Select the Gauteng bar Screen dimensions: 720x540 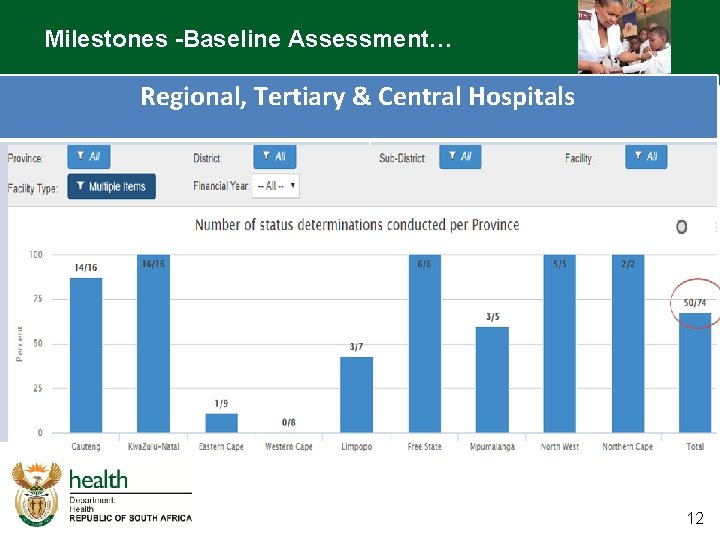pos(86,355)
